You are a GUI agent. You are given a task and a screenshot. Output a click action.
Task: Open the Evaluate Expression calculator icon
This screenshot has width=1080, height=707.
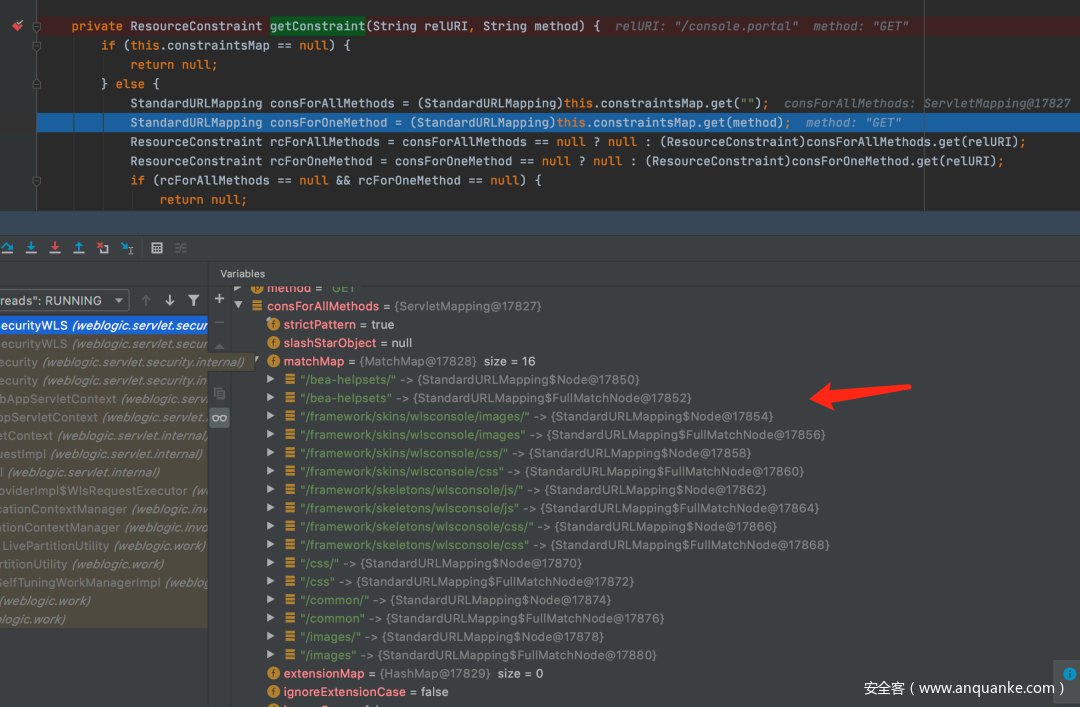[157, 247]
